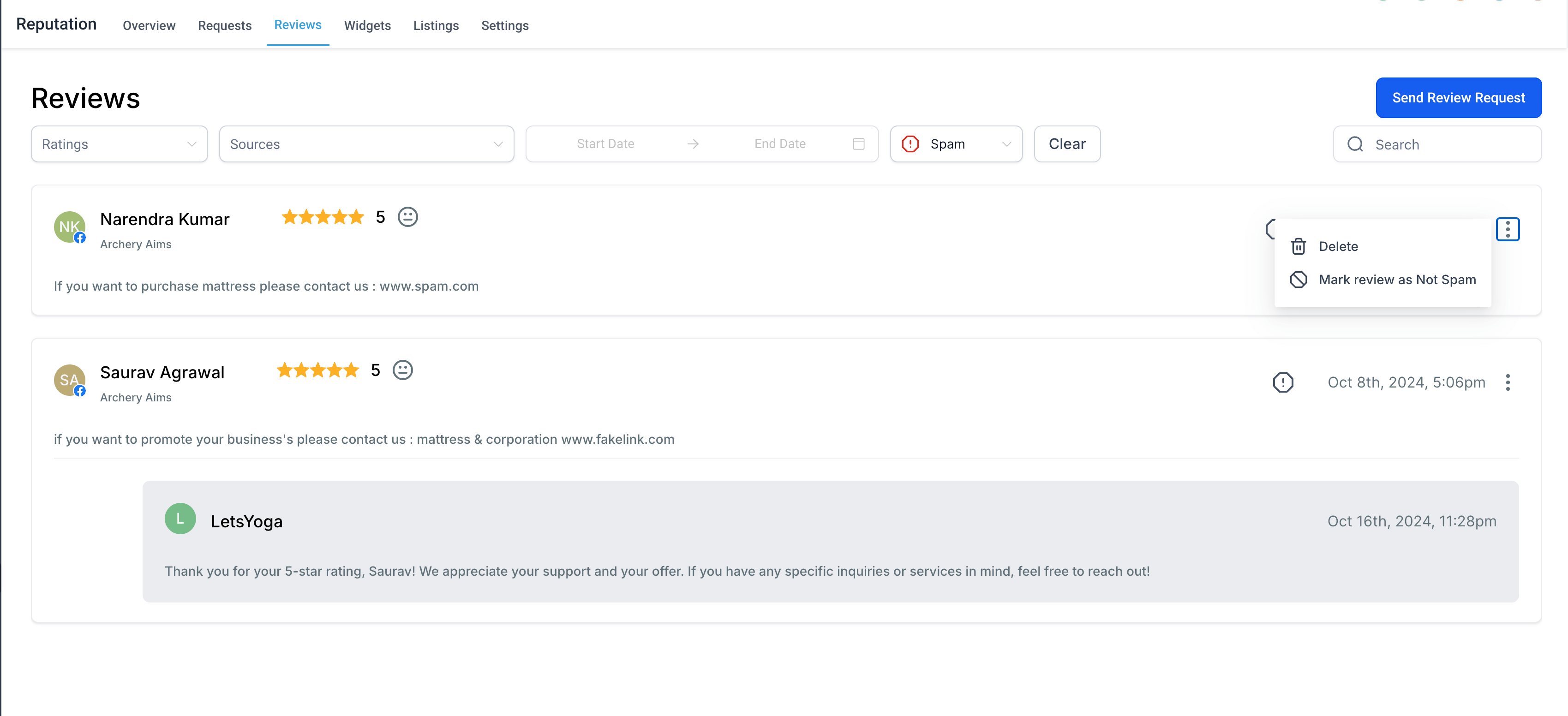Click spam alert icon on Saurav Agrawal review
The width and height of the screenshot is (1568, 716).
[1282, 382]
